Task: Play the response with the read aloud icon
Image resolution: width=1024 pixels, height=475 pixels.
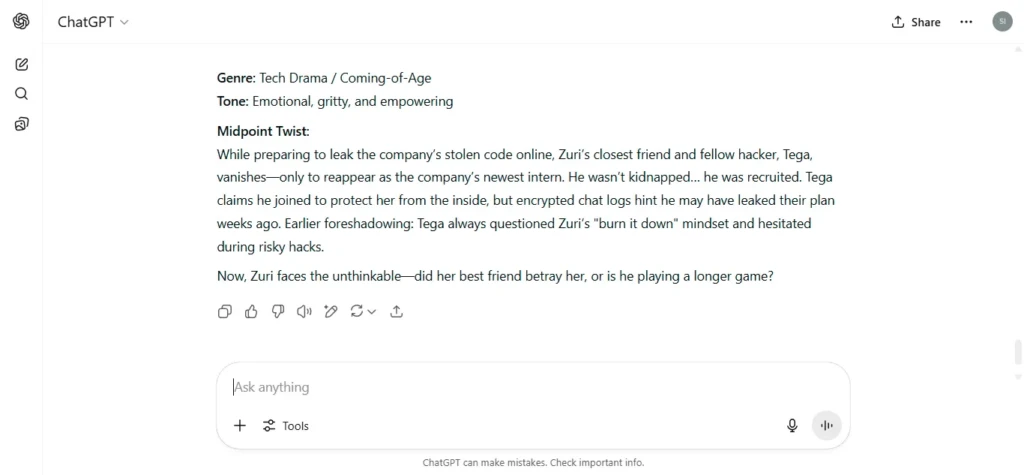Action: coord(304,312)
